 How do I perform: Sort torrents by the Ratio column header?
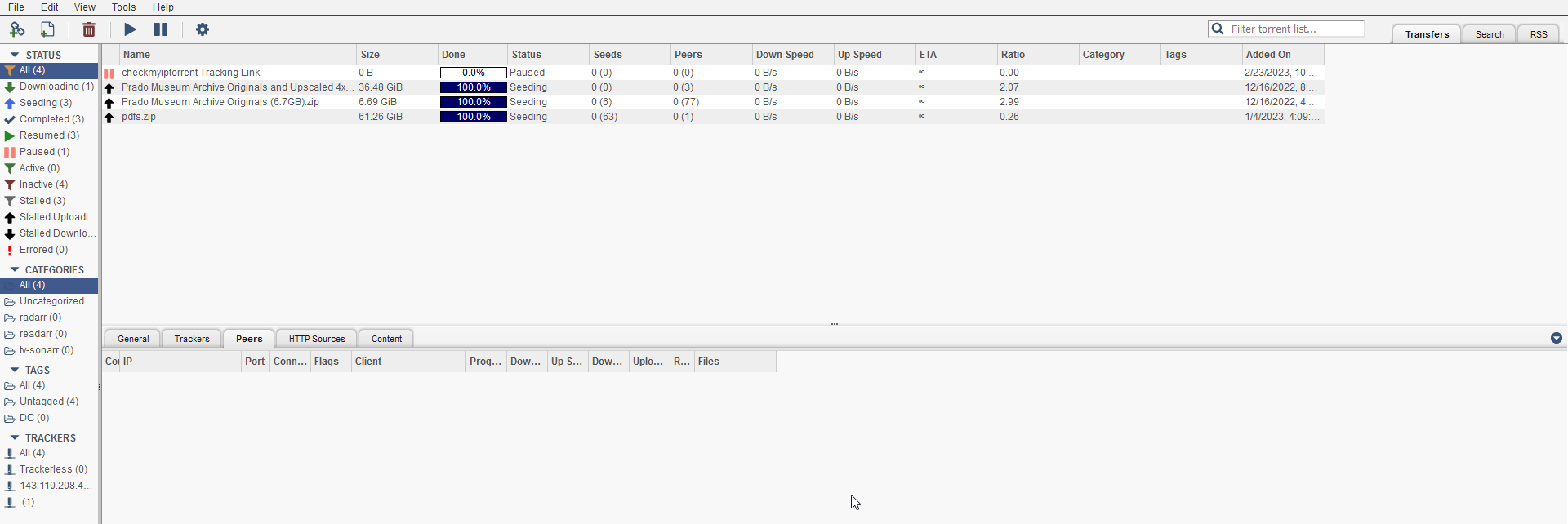coord(1013,55)
